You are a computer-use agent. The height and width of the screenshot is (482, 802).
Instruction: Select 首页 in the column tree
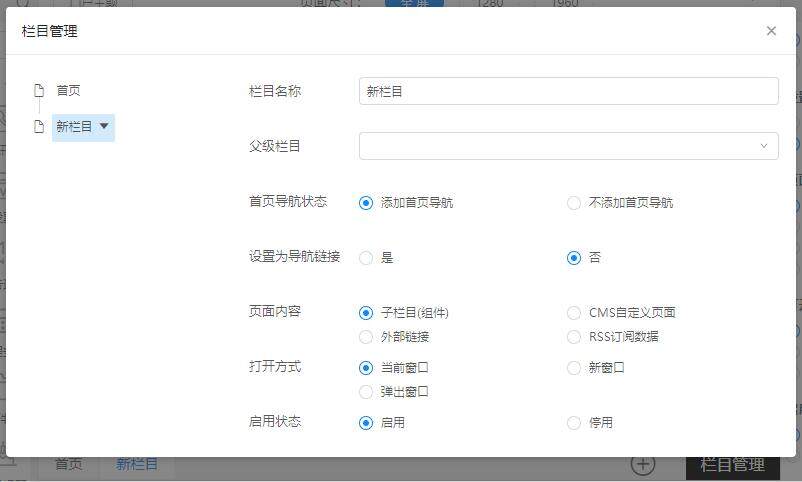[x=68, y=90]
